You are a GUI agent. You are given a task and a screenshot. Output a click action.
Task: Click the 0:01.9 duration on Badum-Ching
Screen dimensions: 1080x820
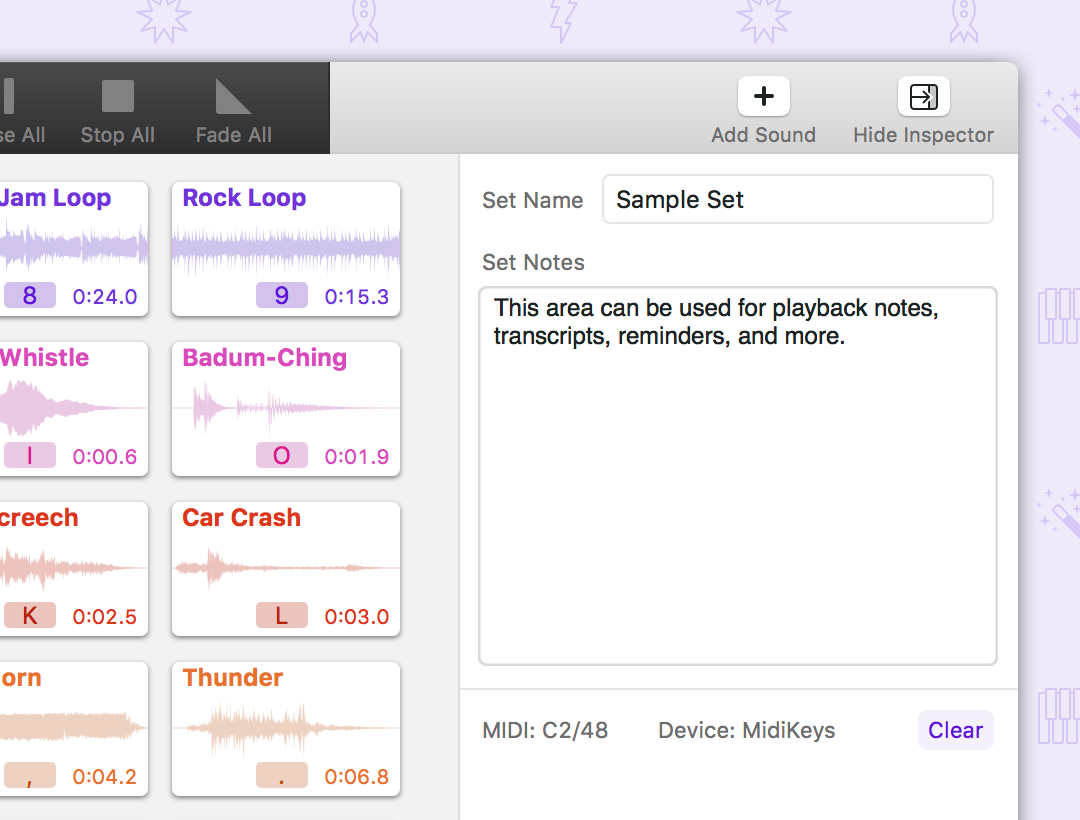coord(357,456)
